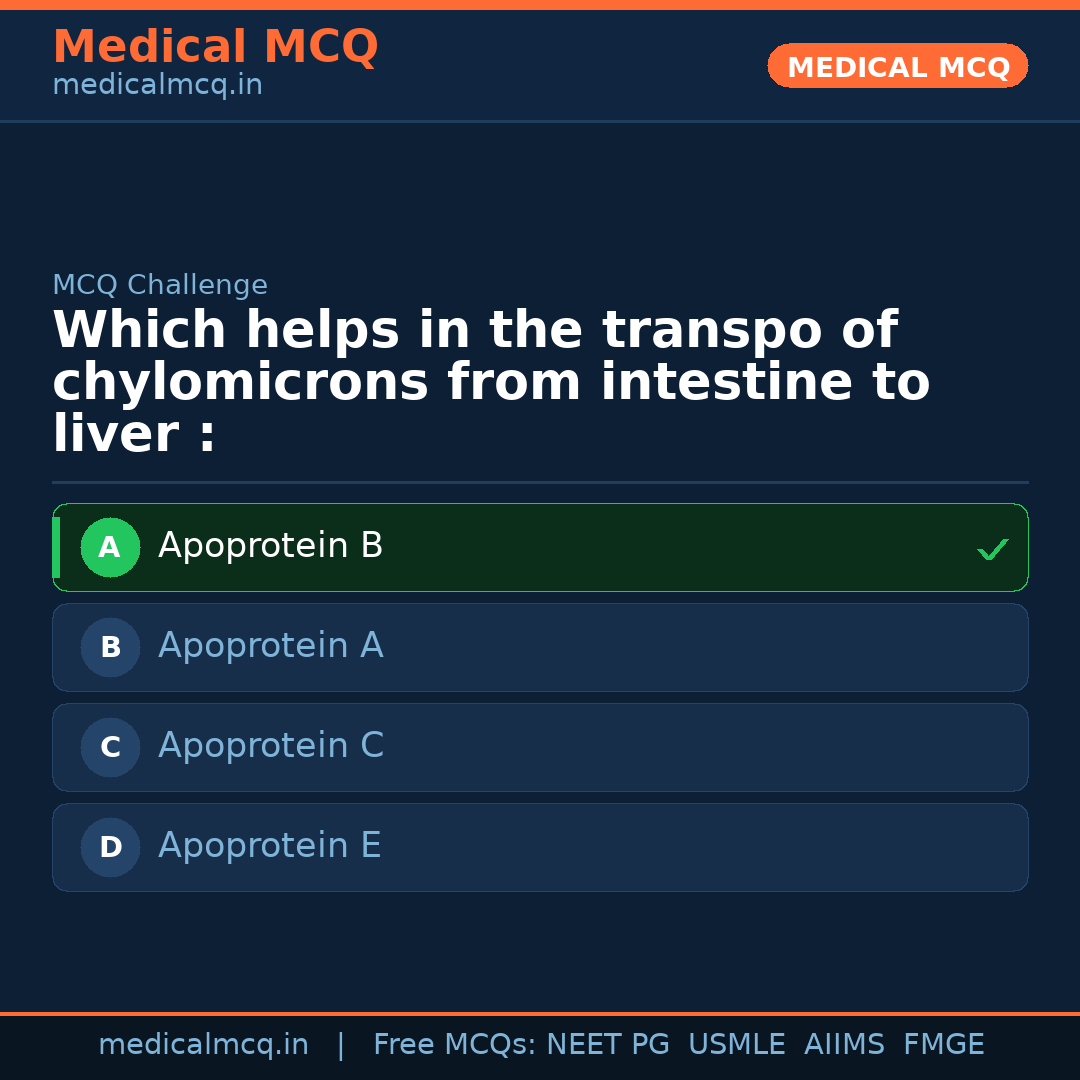This screenshot has height=1080, width=1080.
Task: Click the large Medical MCQ header title
Action: [215, 47]
